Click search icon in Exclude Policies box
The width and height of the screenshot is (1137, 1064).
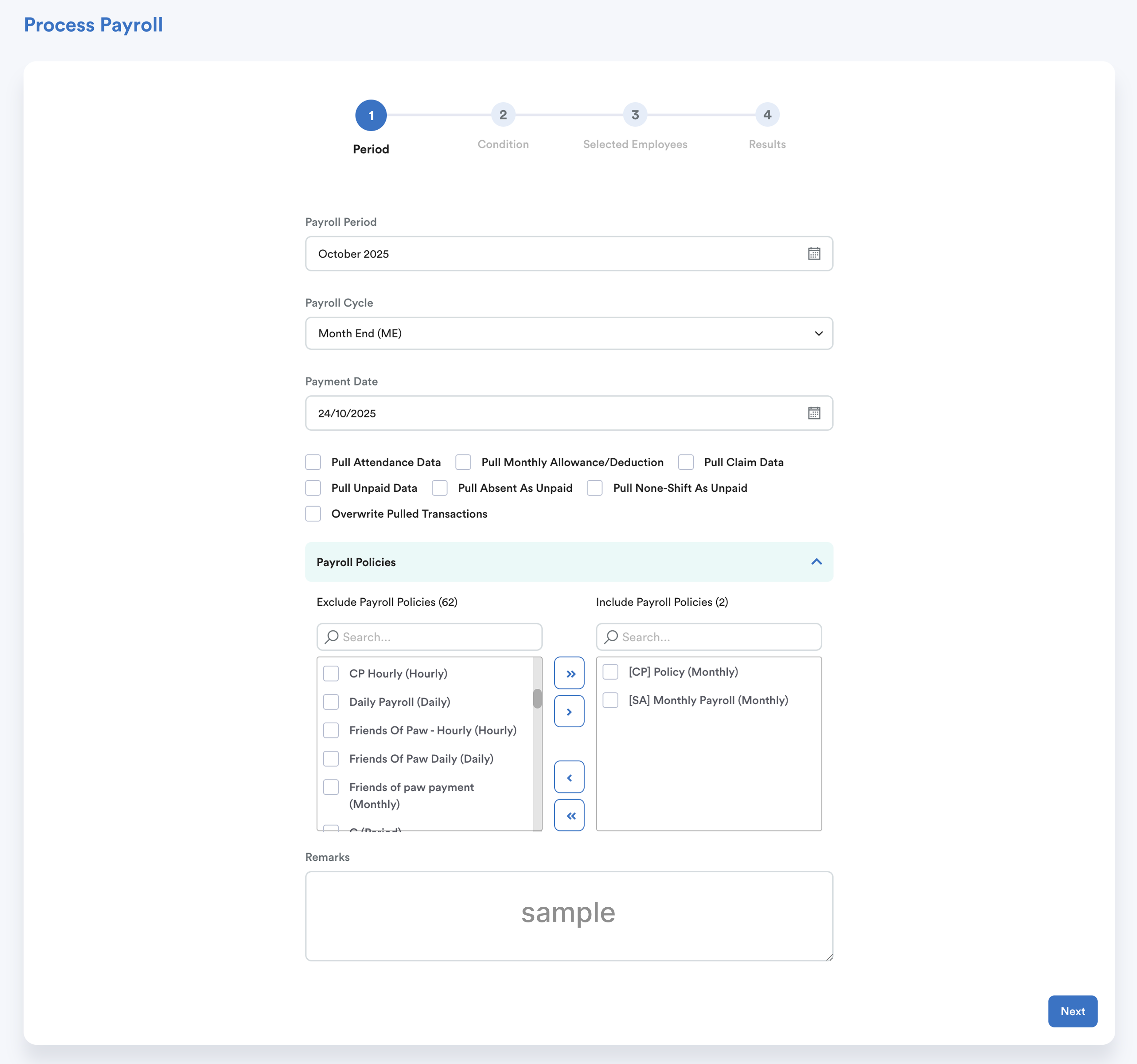click(332, 637)
